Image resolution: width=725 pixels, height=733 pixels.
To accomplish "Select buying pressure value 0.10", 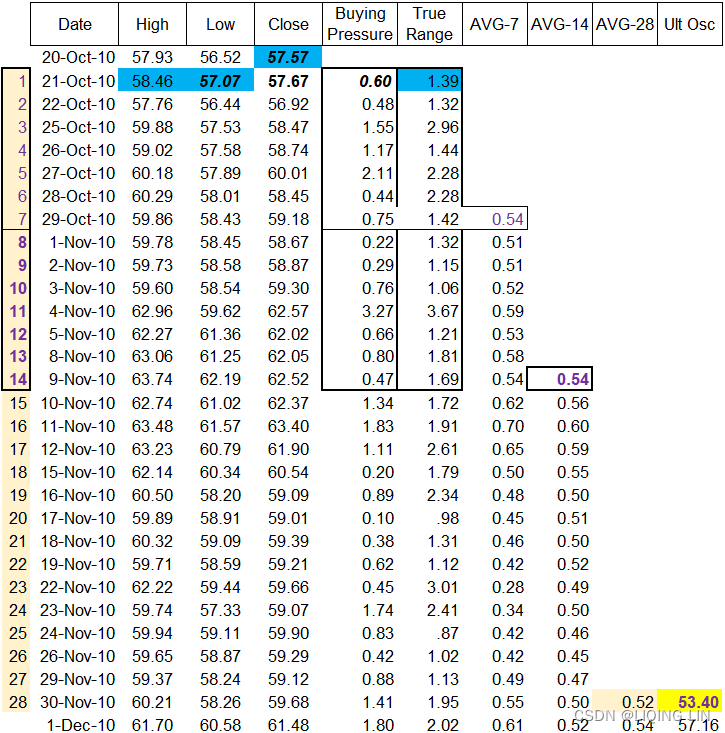I will (x=378, y=518).
